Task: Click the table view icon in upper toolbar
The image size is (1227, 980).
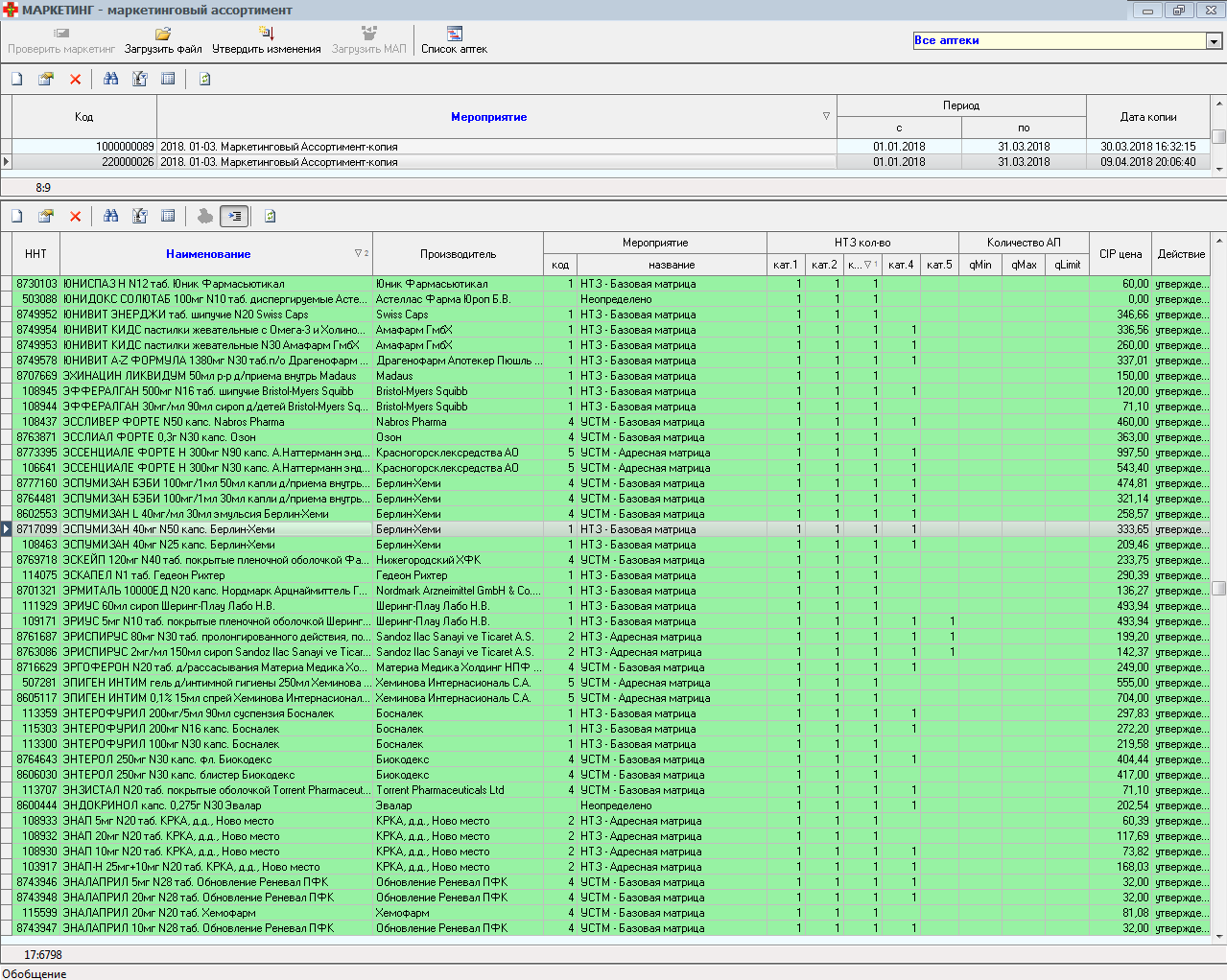Action: [x=168, y=80]
